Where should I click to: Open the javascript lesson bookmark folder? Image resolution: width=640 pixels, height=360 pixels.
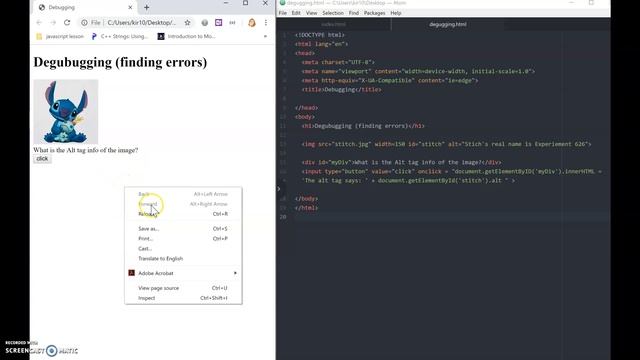[60, 36]
